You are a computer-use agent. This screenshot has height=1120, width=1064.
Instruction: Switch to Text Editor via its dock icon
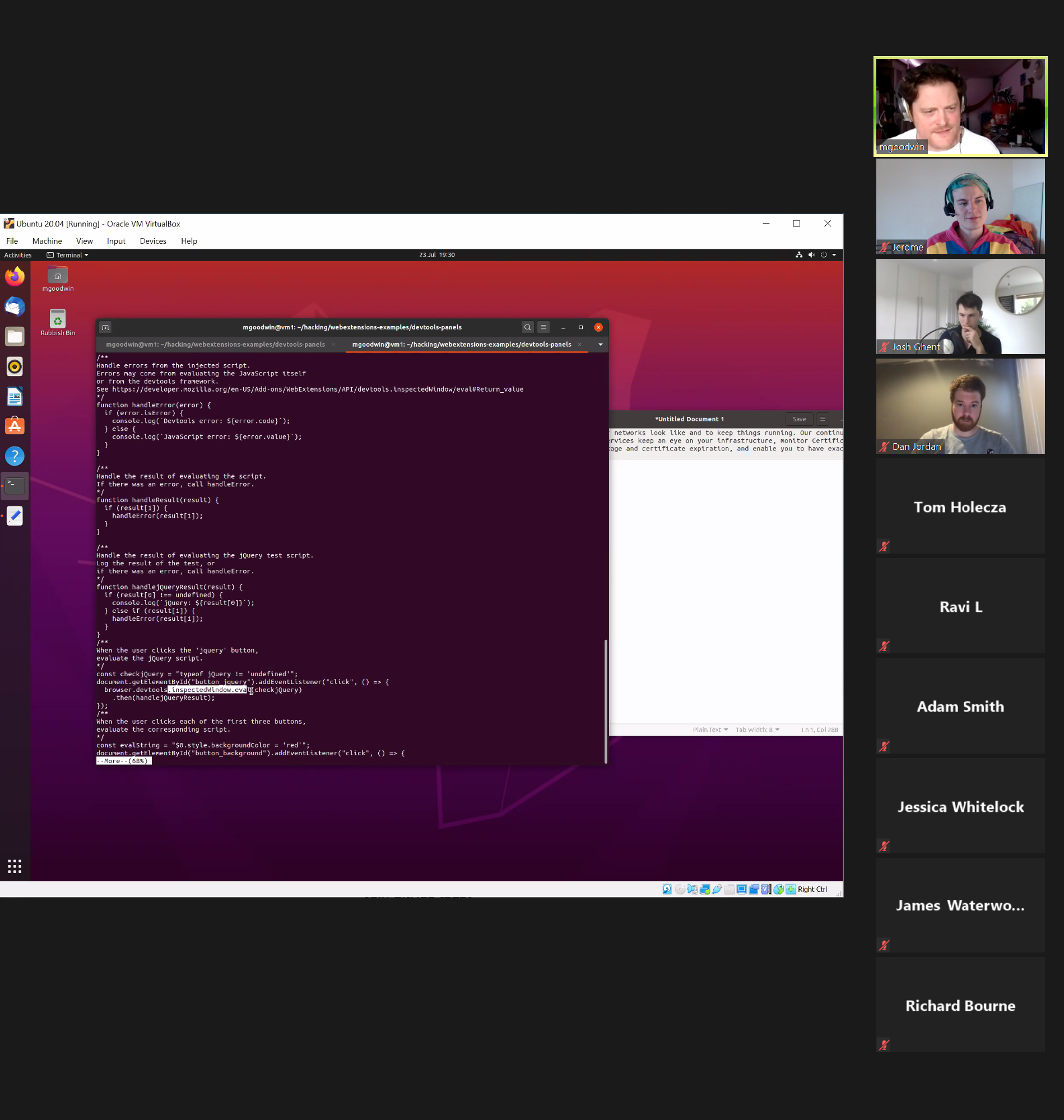[x=15, y=515]
